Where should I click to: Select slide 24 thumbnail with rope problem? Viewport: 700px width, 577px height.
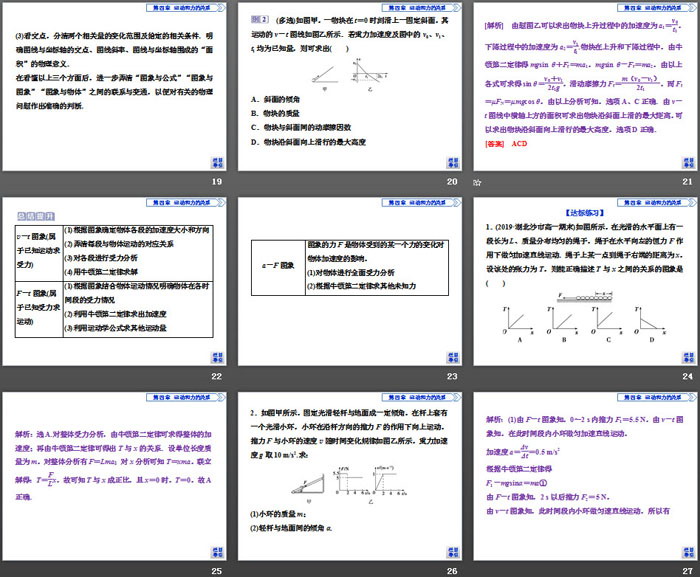[585, 282]
